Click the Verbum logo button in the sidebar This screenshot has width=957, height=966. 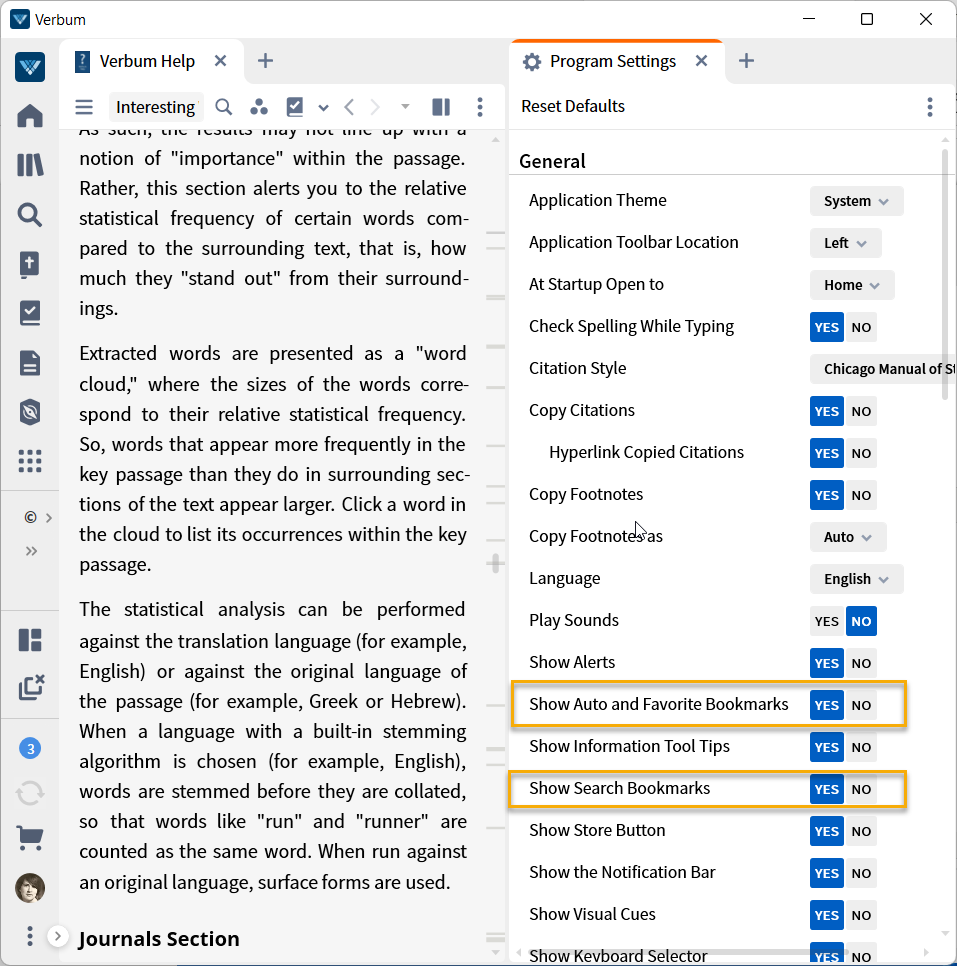pos(30,67)
